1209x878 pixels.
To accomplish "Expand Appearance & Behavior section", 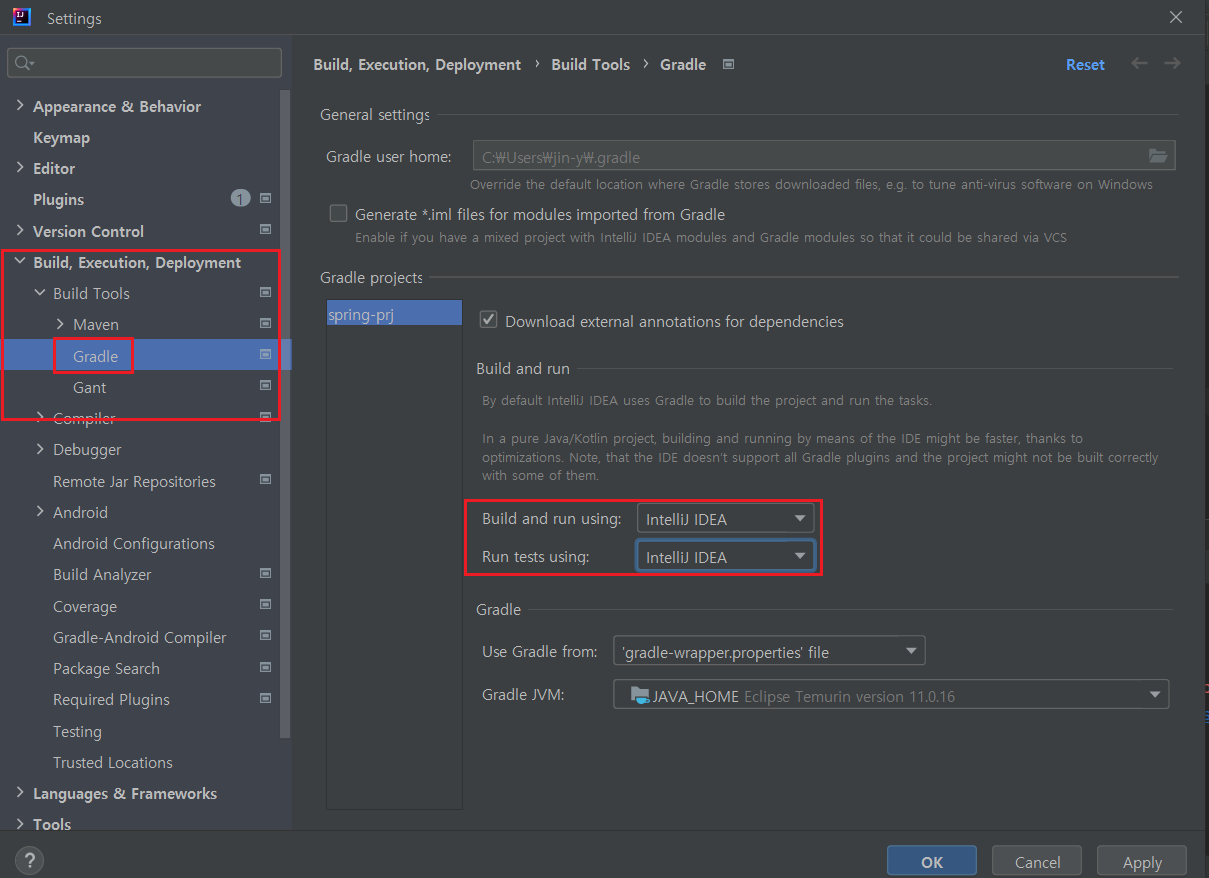I will tap(20, 106).
